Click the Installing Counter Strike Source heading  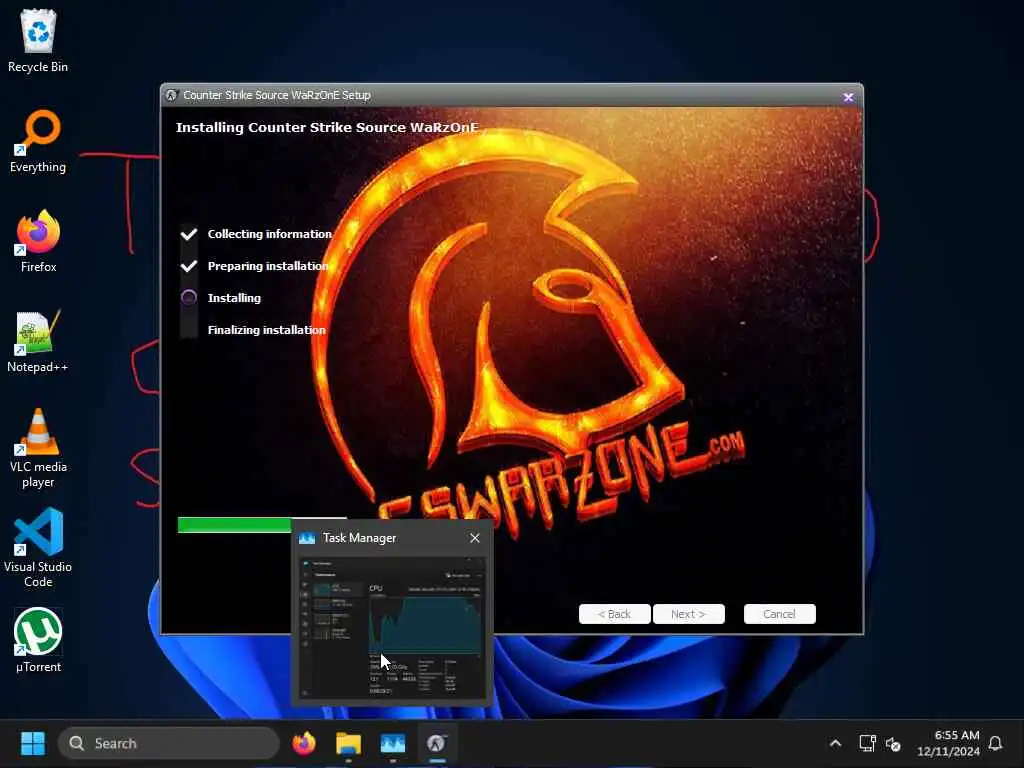[x=327, y=127]
